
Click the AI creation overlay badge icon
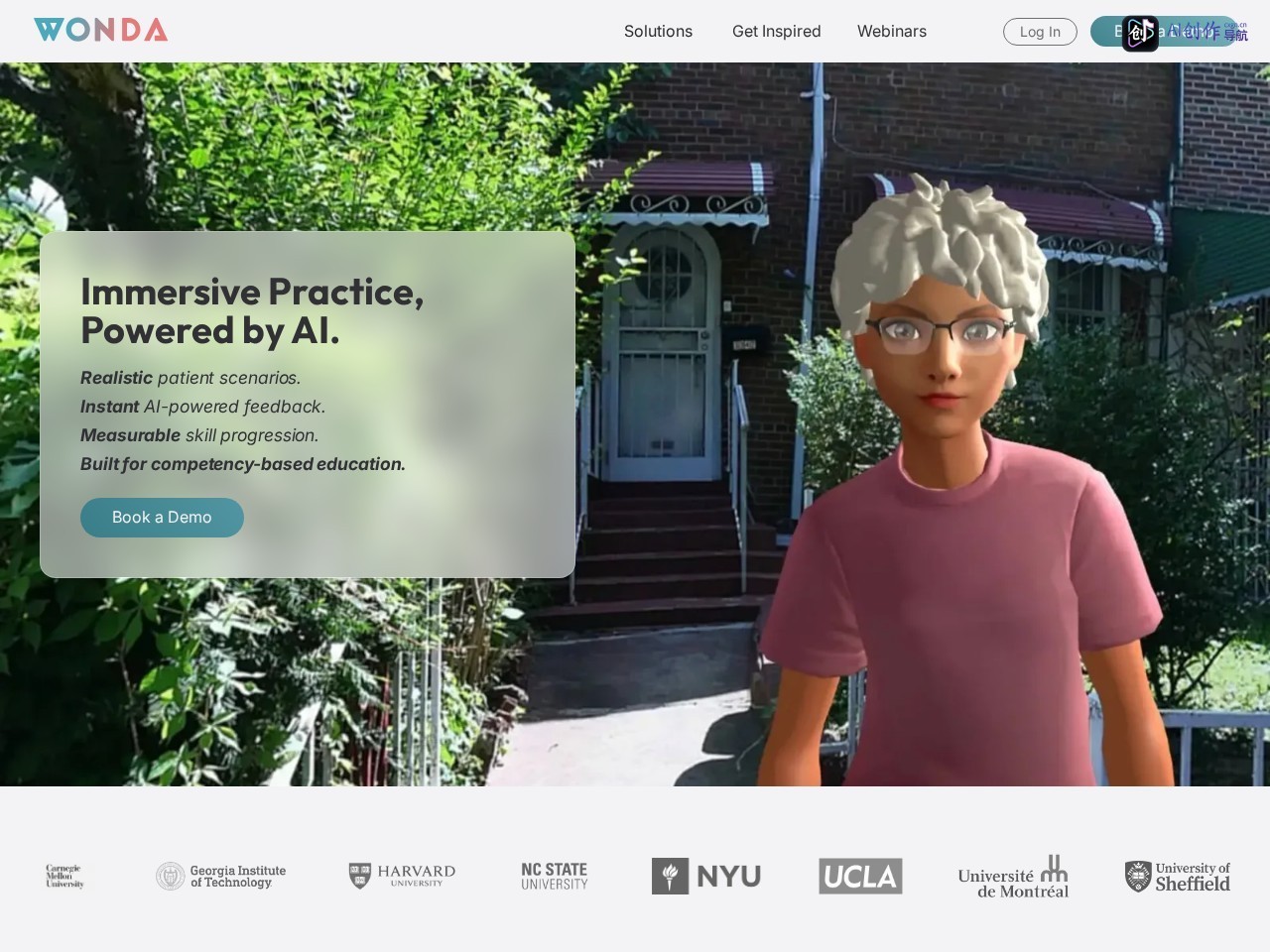(1140, 33)
